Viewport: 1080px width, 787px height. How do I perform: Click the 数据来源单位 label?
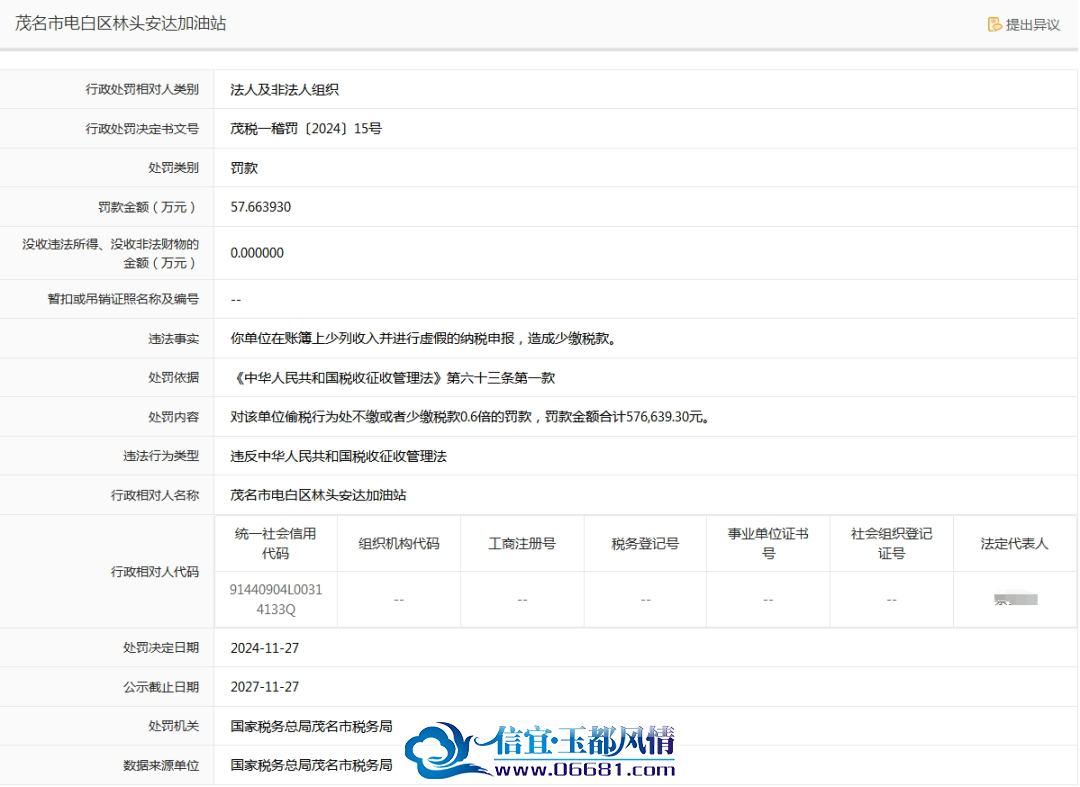coord(161,766)
